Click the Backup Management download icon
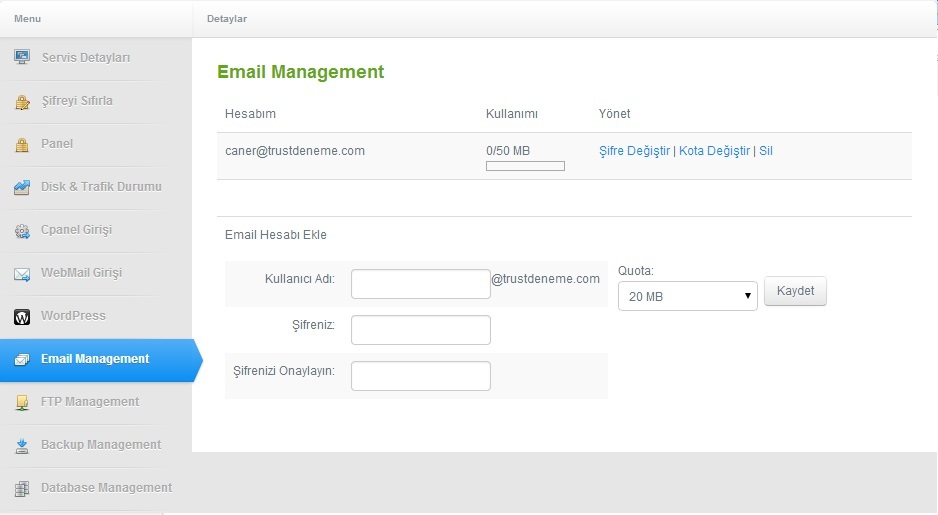 click(x=22, y=446)
